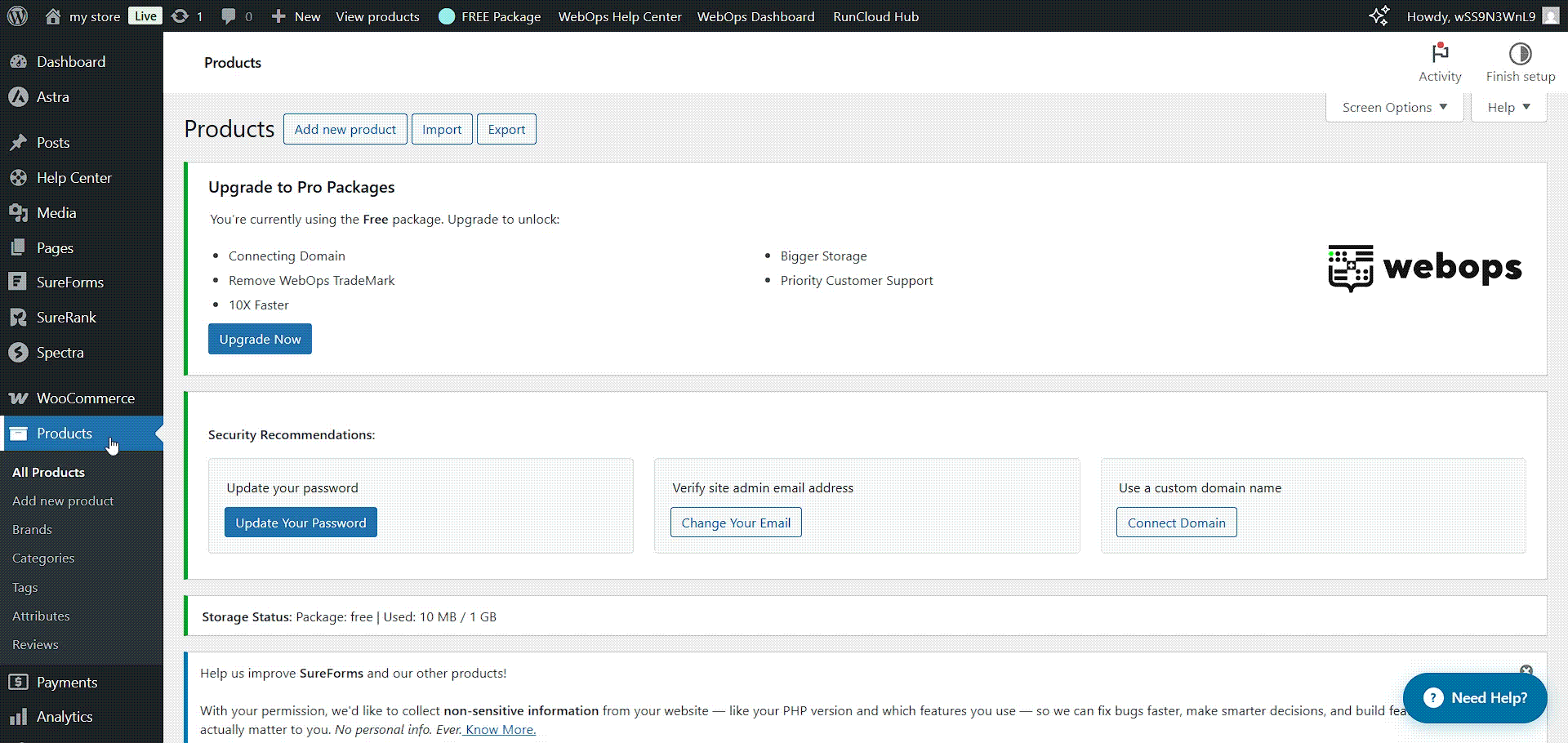Expand the Help dropdown tab
The image size is (1568, 743).
1508,108
